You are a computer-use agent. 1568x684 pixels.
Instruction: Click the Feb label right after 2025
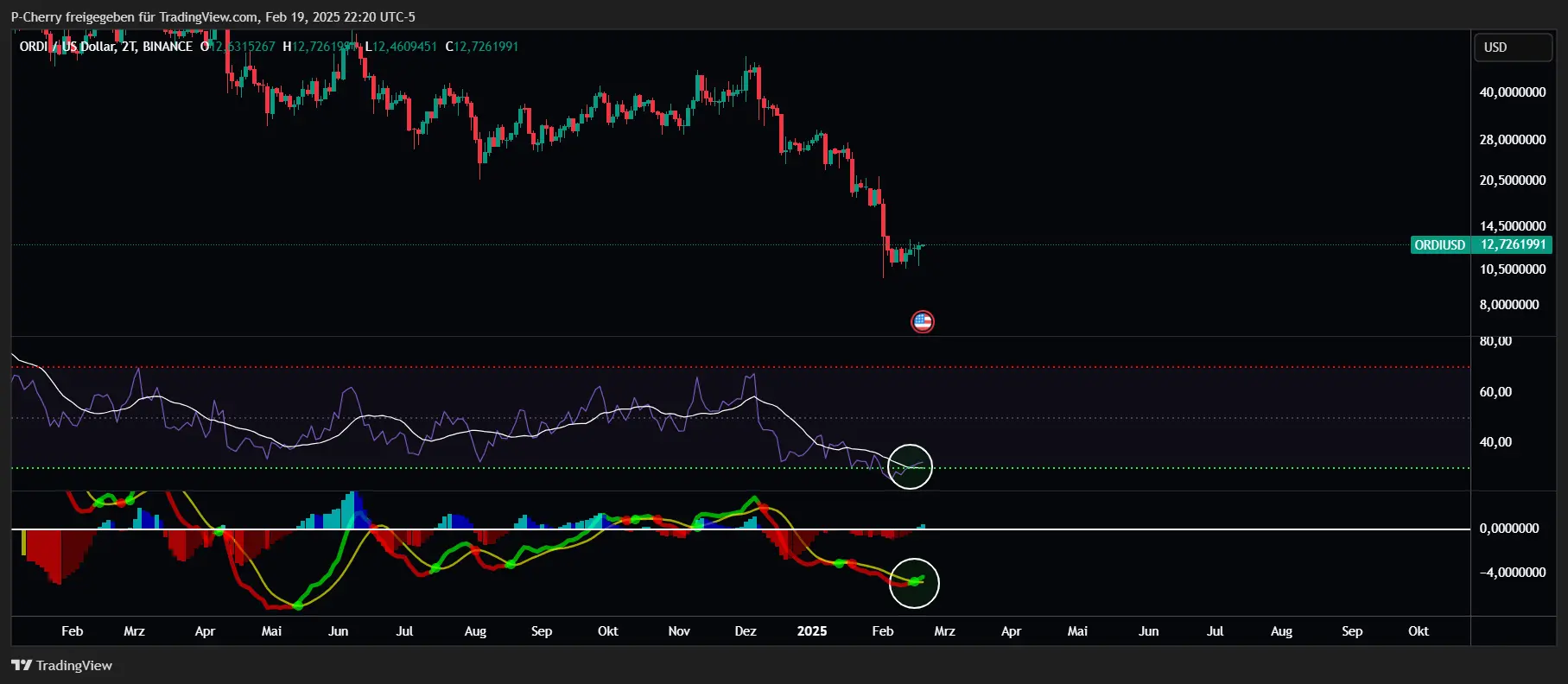click(x=883, y=631)
